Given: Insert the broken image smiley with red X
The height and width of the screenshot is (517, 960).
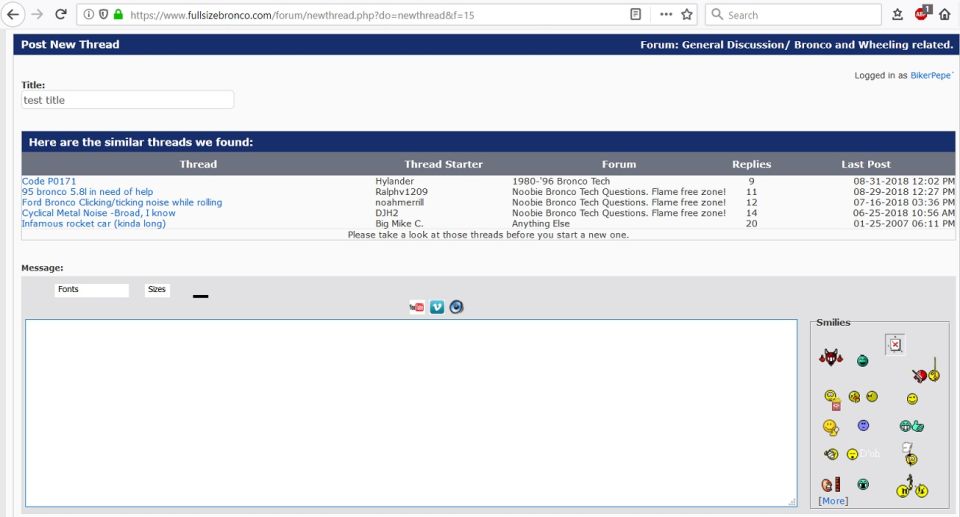Looking at the screenshot, I should [x=894, y=344].
